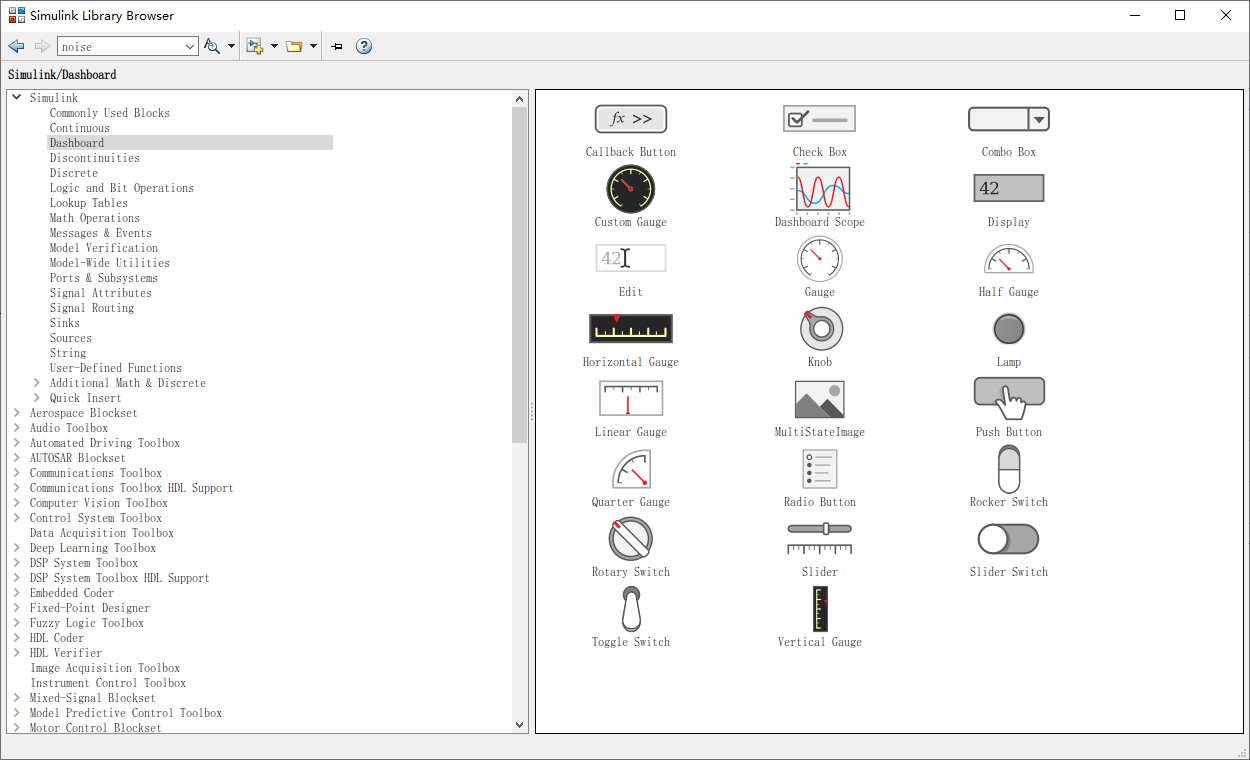Expand the Aerospace Blockset node
The image size is (1250, 760).
coord(15,412)
